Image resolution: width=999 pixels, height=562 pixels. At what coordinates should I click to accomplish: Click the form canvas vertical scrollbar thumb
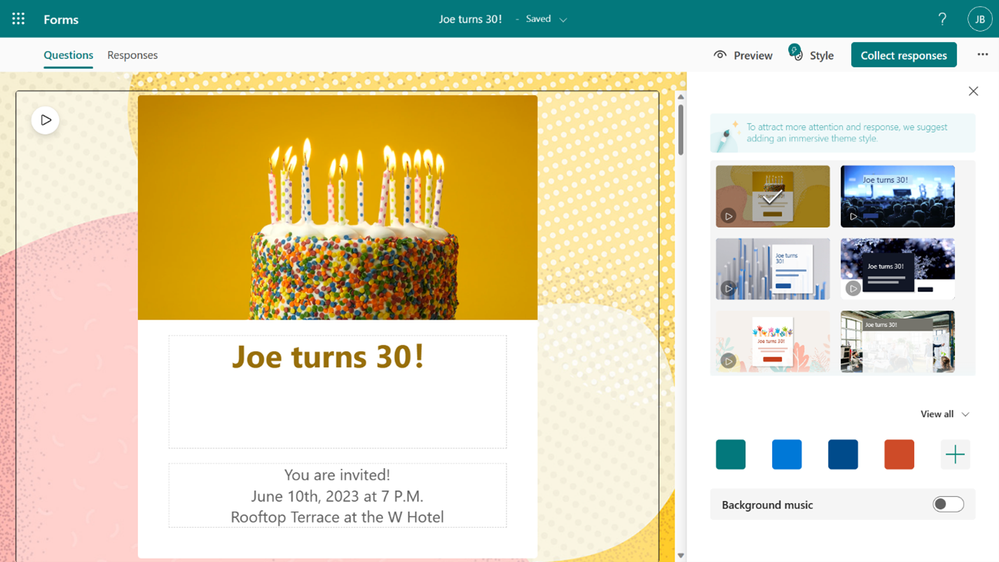coord(680,129)
